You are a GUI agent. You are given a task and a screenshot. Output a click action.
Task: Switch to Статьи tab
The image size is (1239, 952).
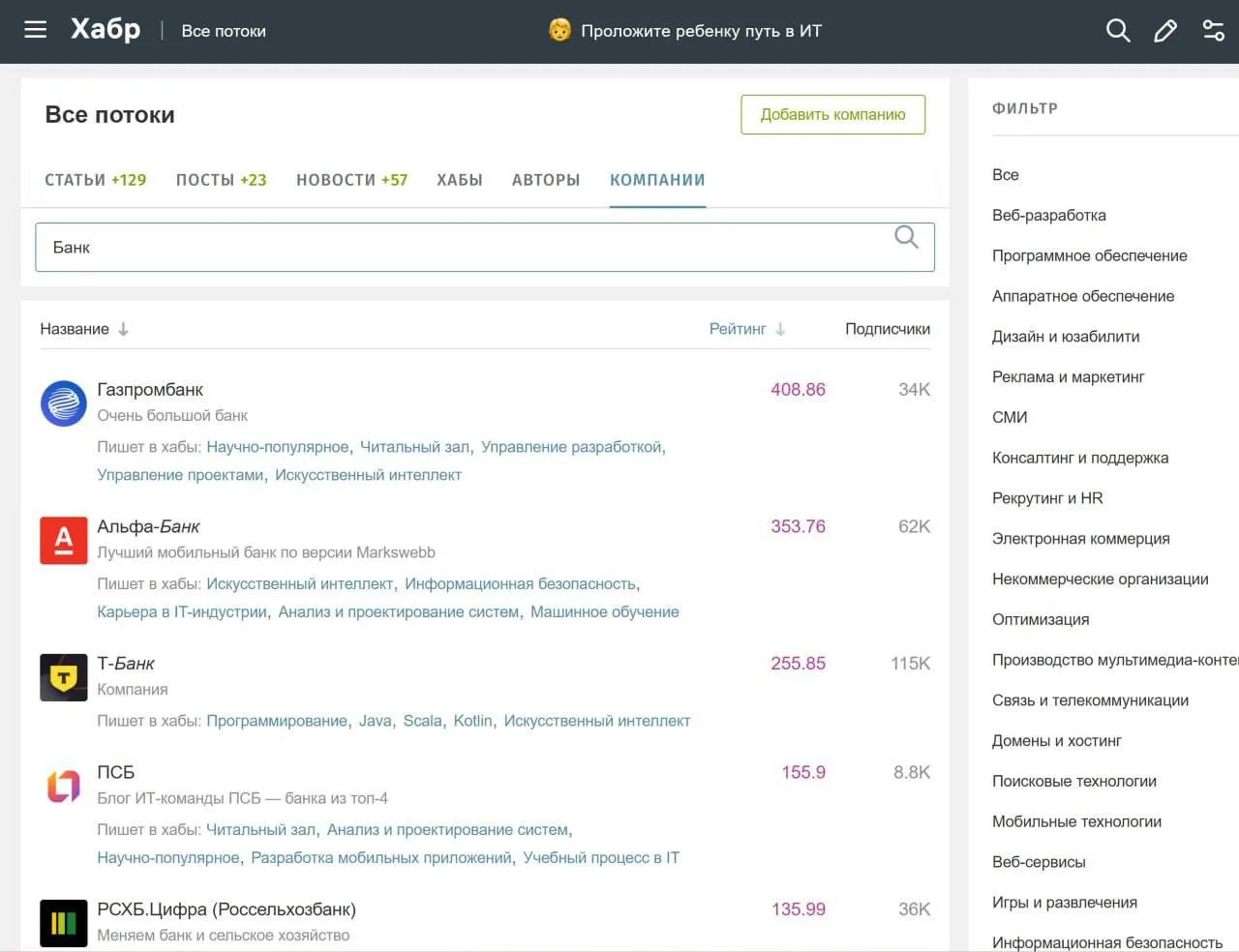[x=95, y=180]
